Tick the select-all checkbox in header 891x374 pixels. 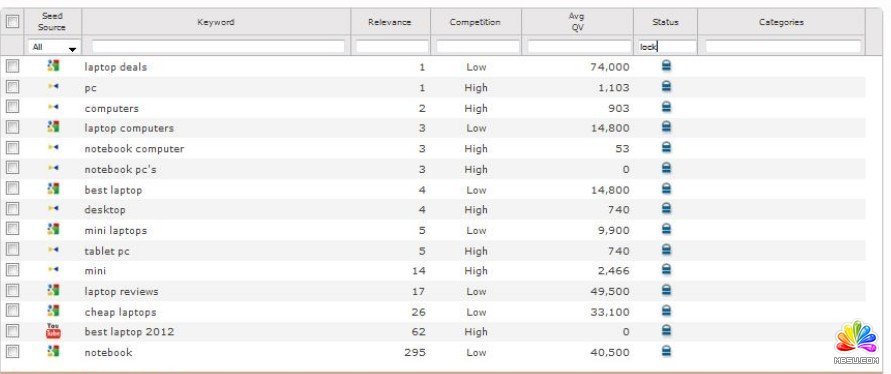click(12, 22)
